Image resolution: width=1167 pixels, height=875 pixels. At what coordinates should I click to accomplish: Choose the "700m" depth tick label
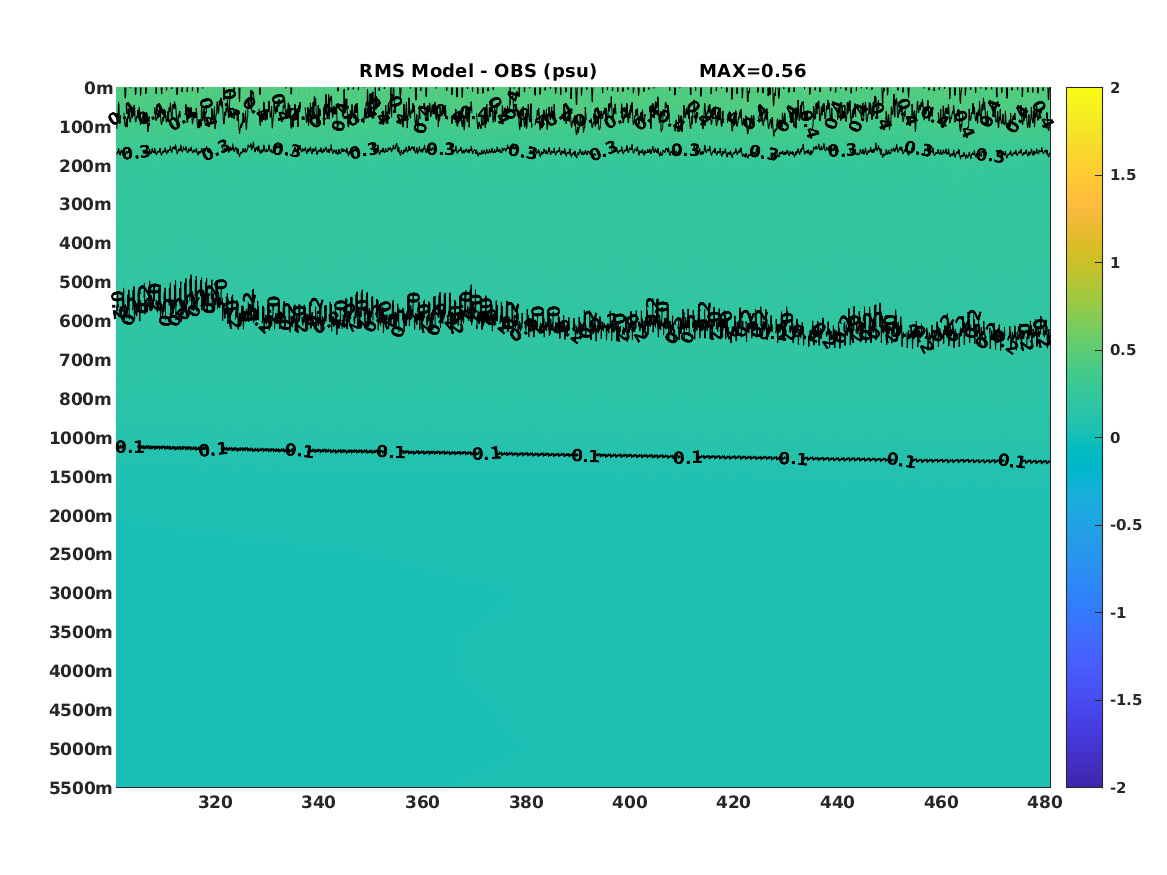point(86,360)
